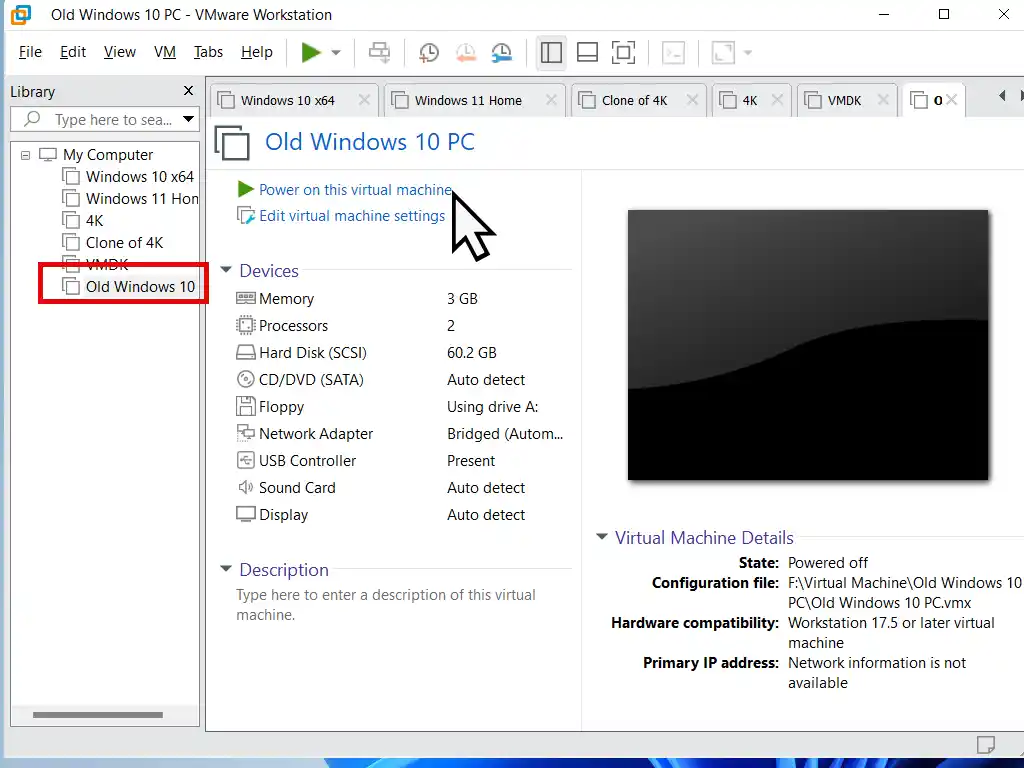
Task: Switch to the Windows 11 Home tab
Action: 468,101
